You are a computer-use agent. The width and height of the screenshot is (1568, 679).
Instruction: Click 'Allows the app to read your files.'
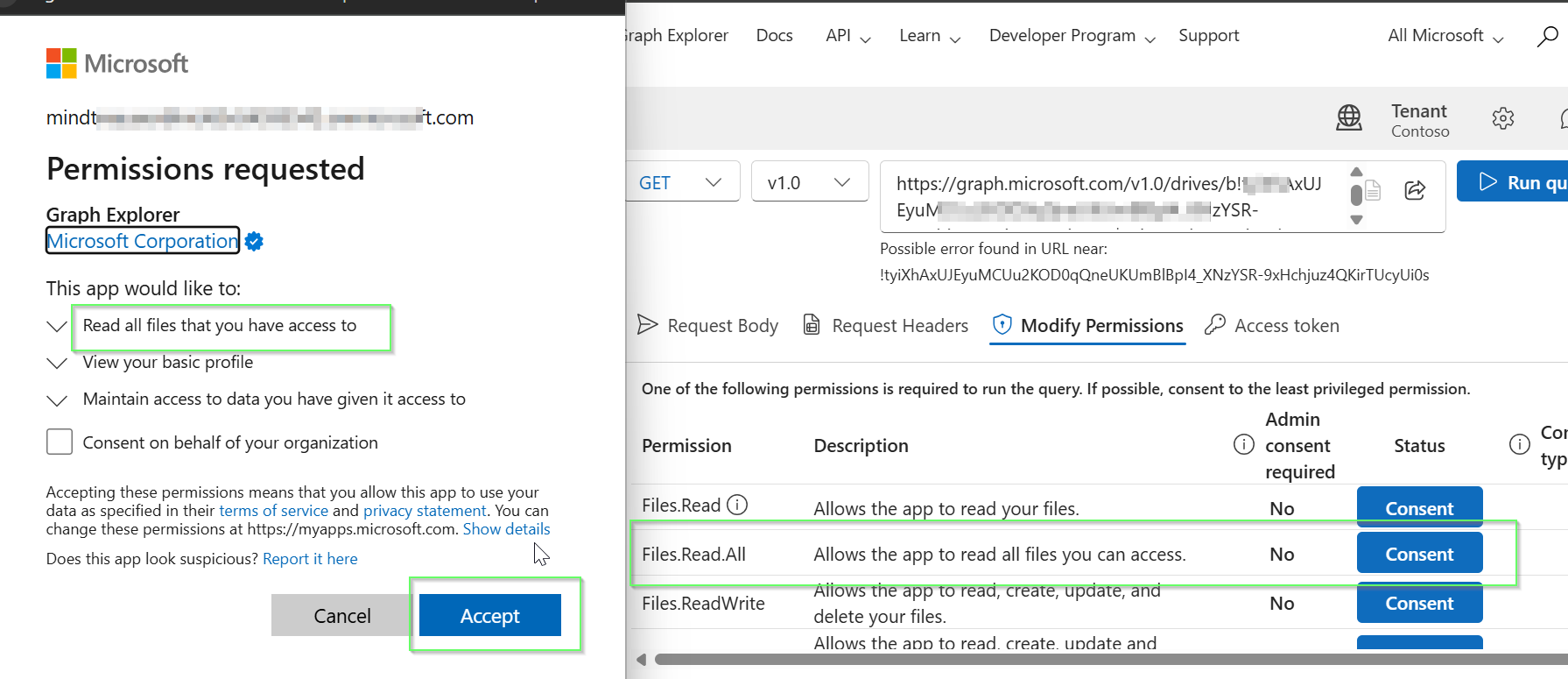[x=946, y=508]
